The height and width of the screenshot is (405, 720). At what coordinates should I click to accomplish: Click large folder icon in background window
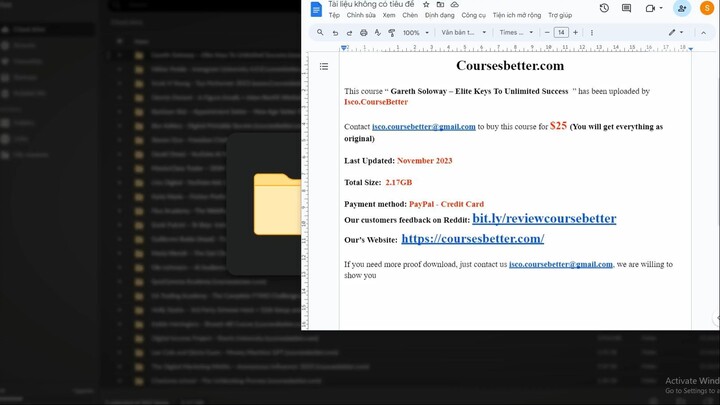277,204
